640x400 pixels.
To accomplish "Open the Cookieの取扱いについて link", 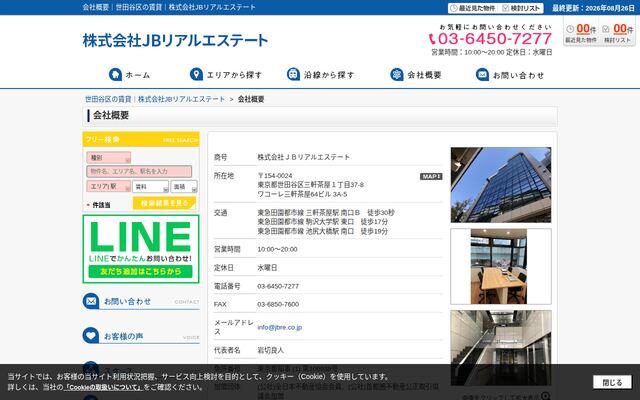I will coord(103,387).
